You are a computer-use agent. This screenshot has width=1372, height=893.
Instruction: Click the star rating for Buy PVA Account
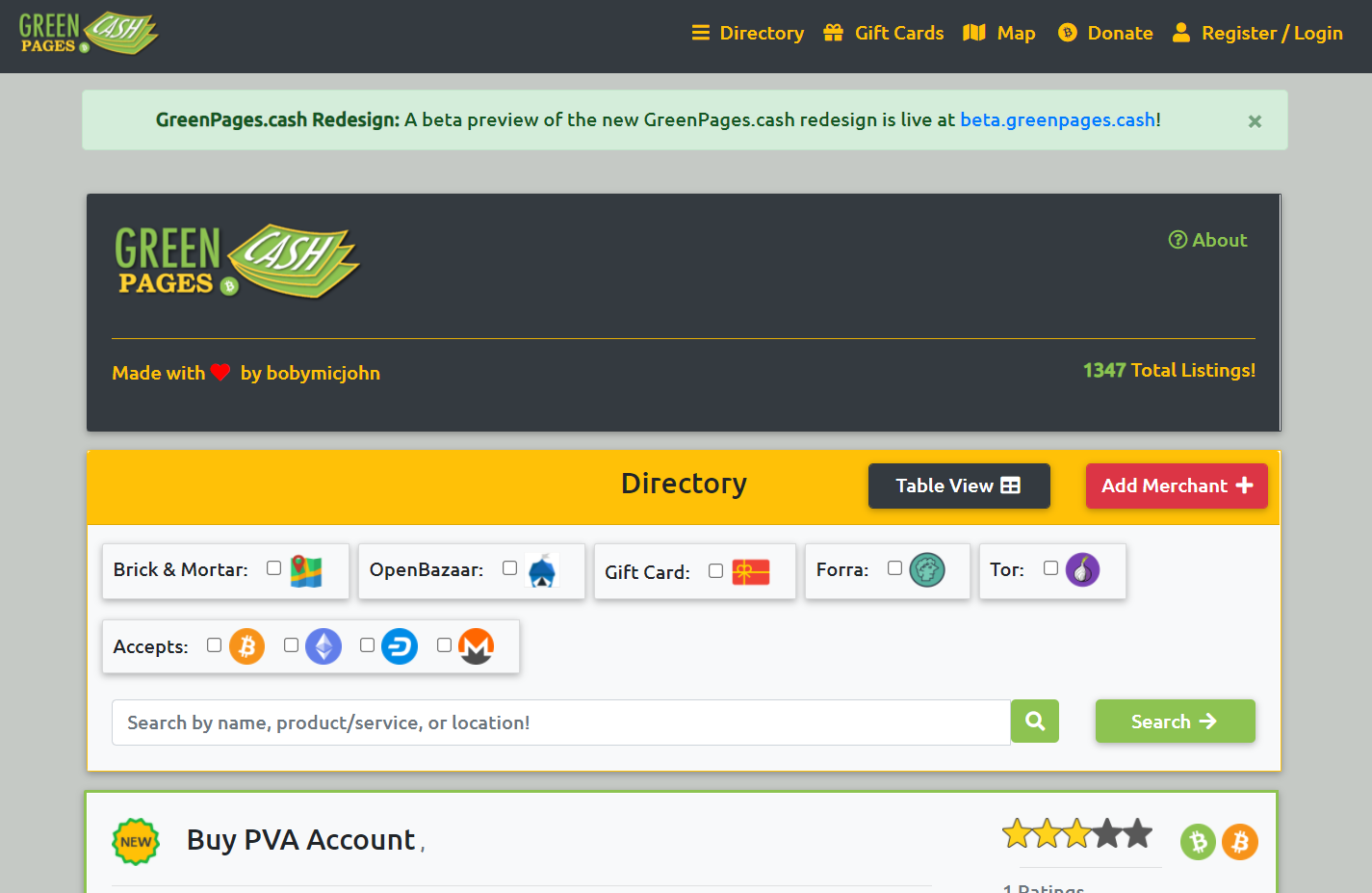[1077, 833]
